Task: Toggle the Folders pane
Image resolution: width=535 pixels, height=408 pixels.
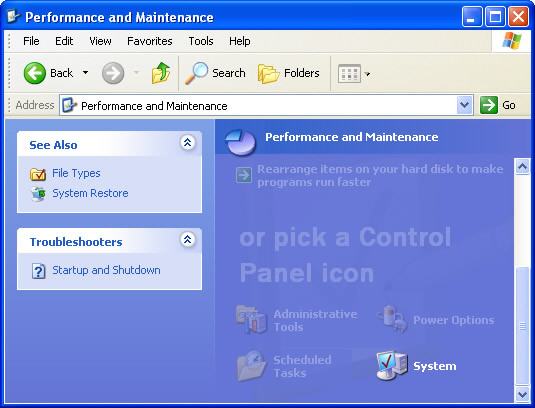Action: pyautogui.click(x=289, y=73)
